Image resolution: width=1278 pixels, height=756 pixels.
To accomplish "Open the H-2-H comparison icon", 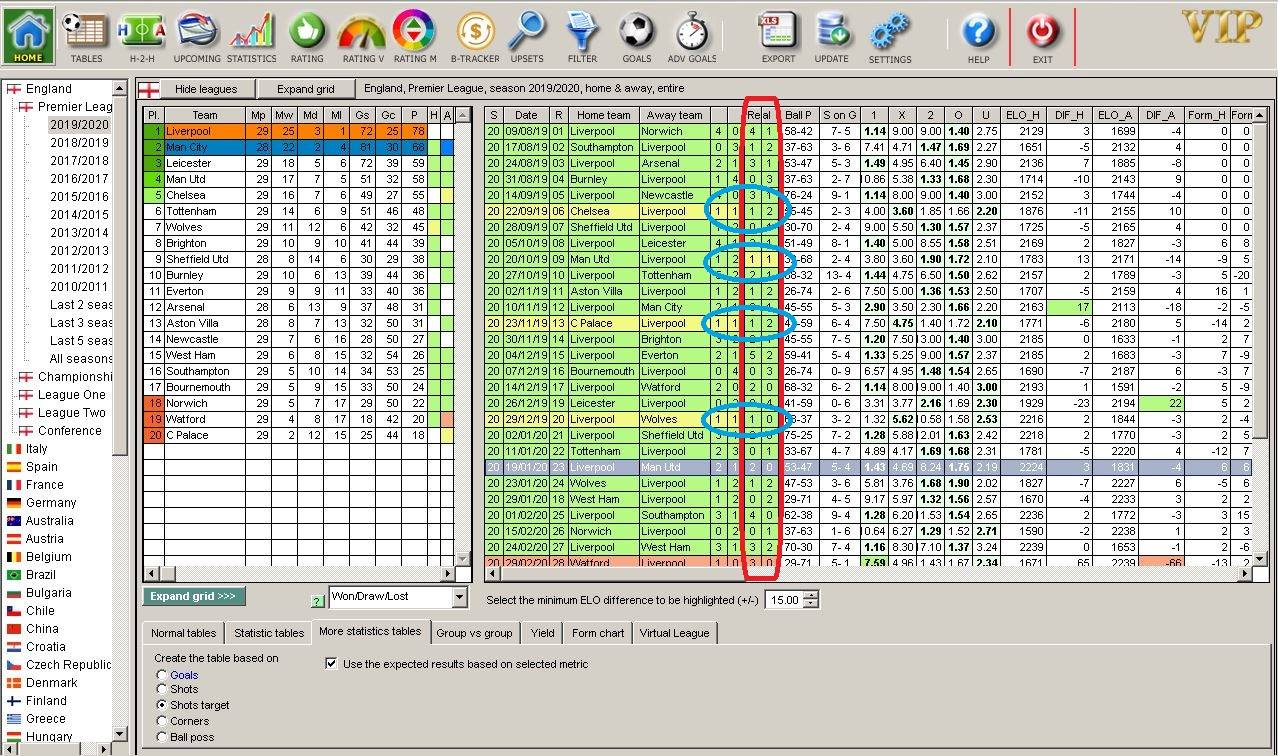I will [142, 37].
